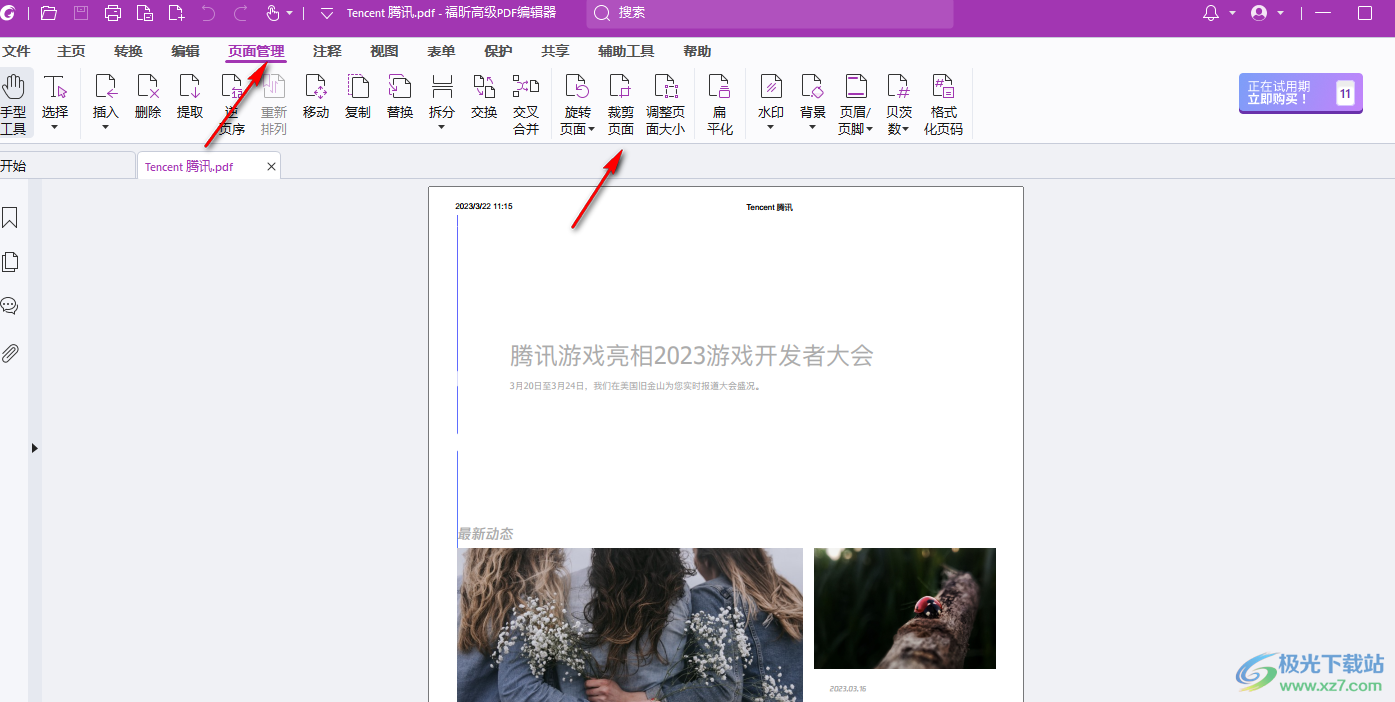Click the Interleave merge tool (交叉合并)
The height and width of the screenshot is (702, 1395).
click(x=526, y=103)
